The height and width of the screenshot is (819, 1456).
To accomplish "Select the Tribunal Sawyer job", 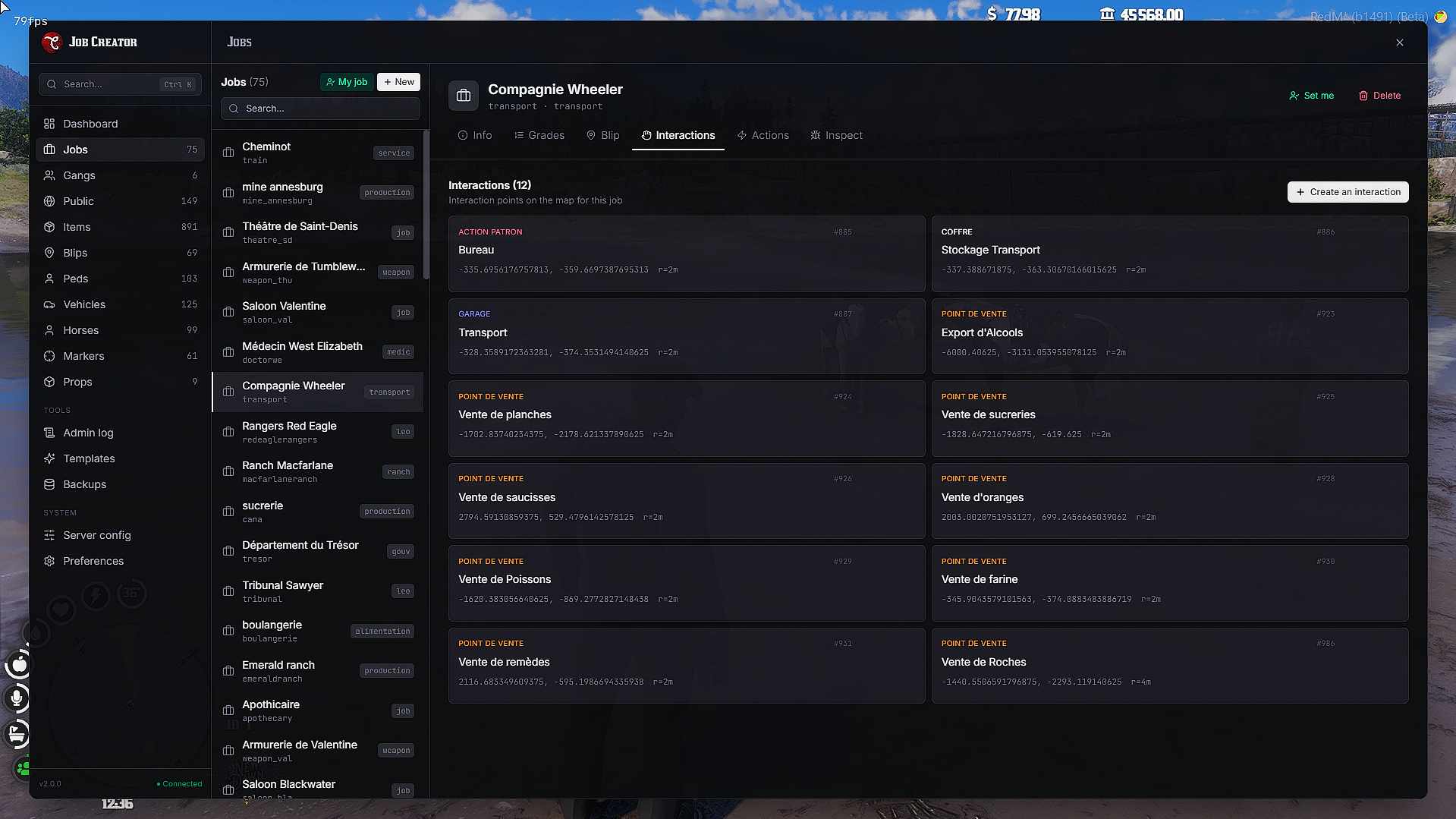I will click(318, 591).
